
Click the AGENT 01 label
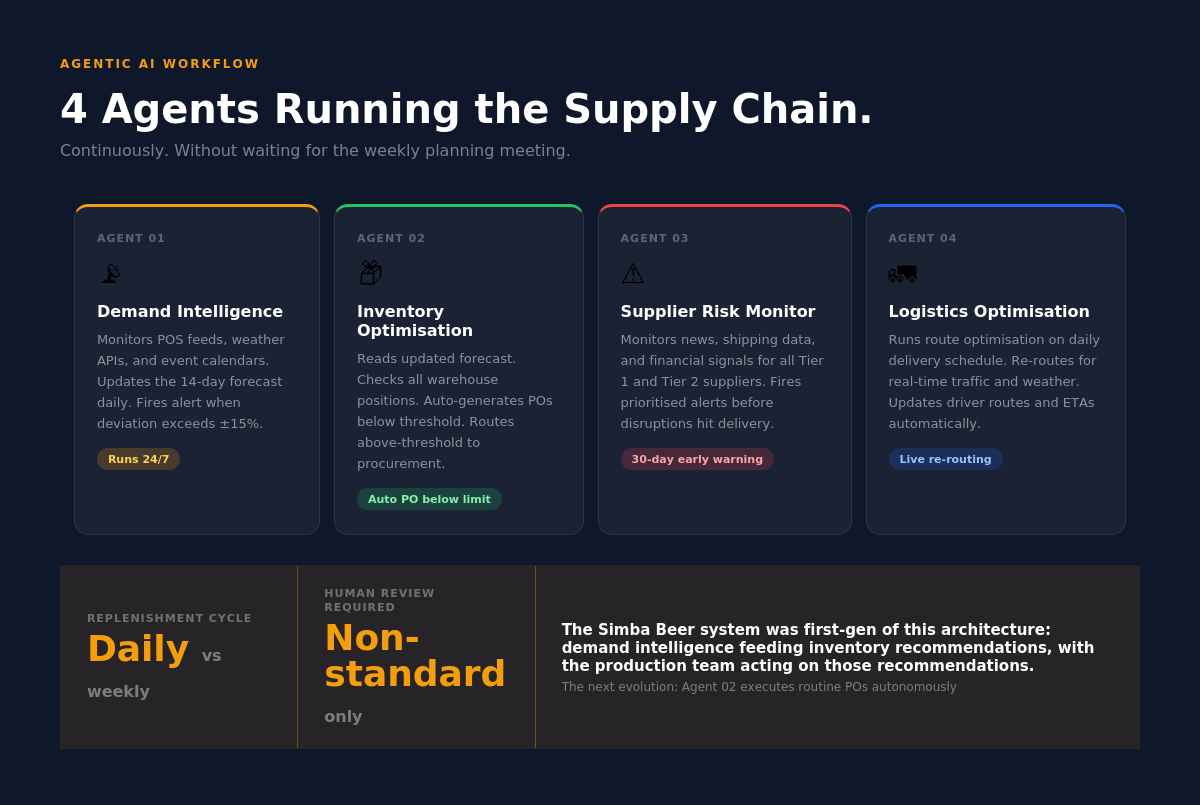[131, 238]
